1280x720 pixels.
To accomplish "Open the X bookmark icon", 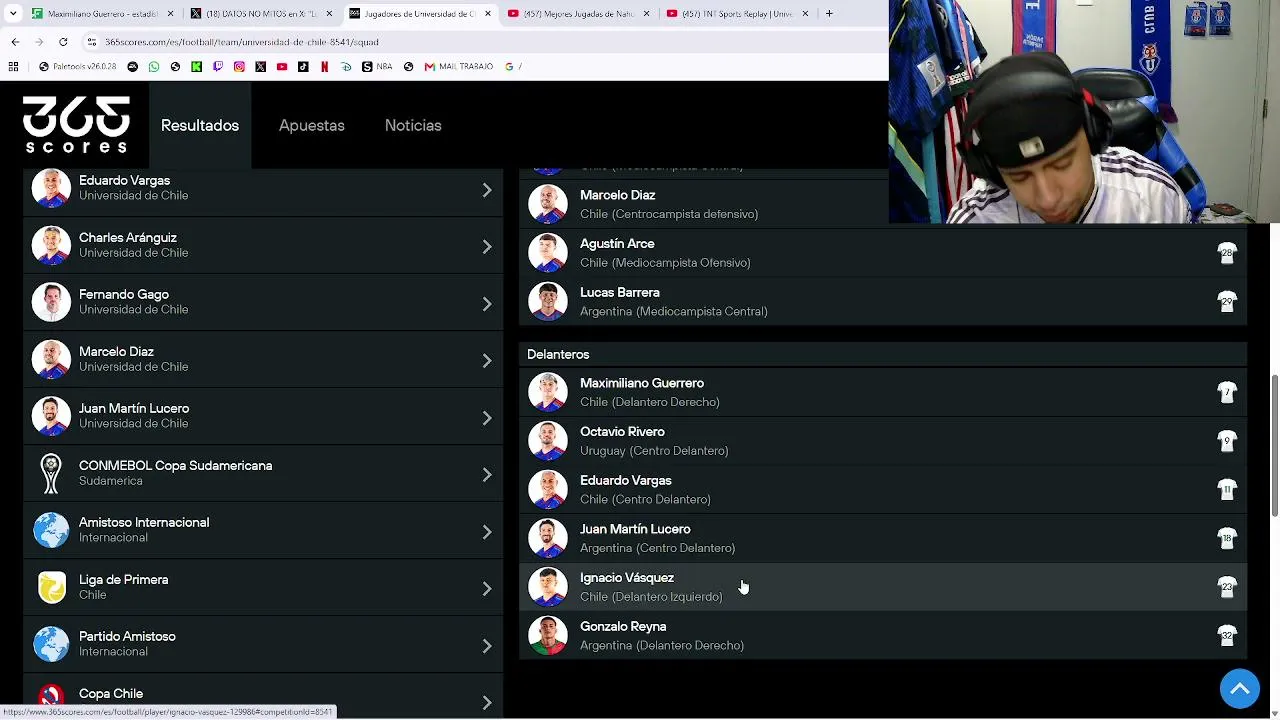I will point(261,66).
